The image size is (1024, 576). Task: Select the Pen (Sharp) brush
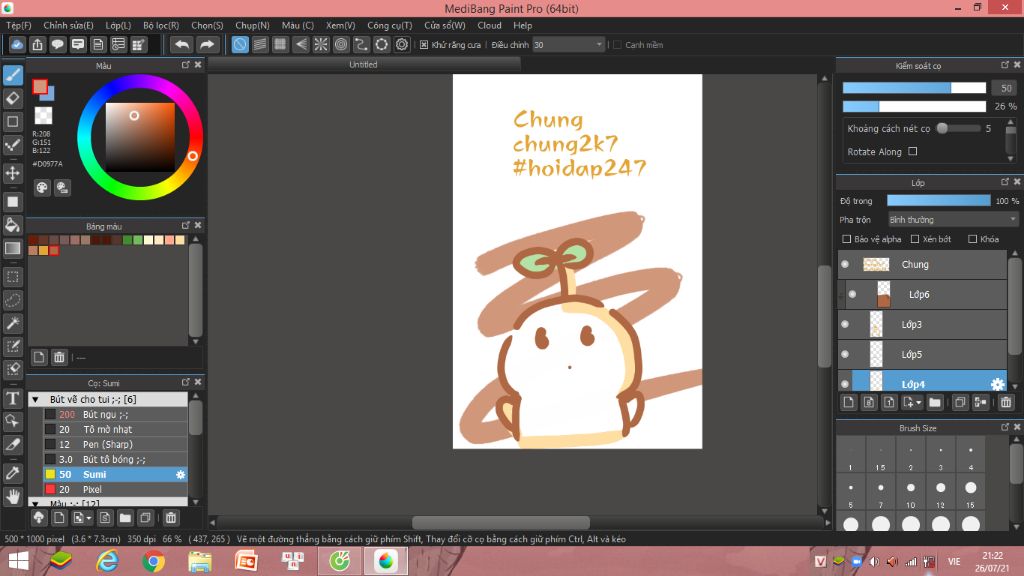[108, 444]
